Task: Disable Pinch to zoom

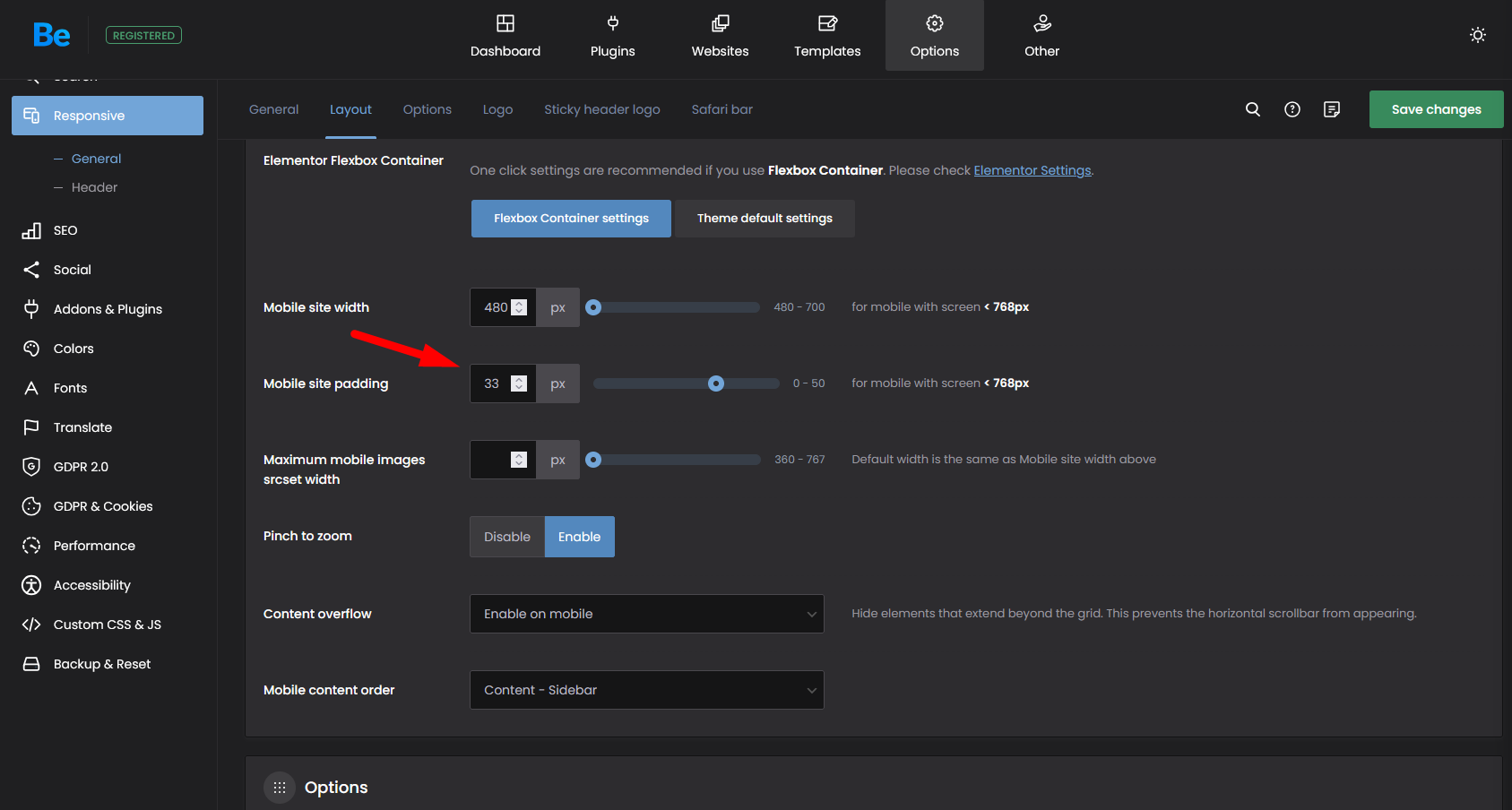Action: 507,537
